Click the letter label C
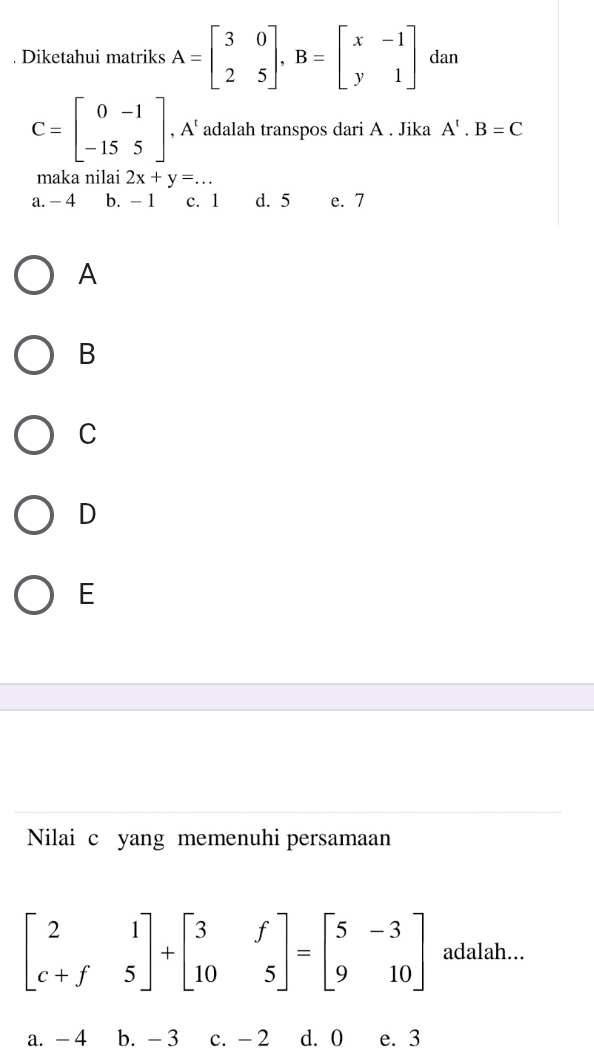 pyautogui.click(x=87, y=434)
